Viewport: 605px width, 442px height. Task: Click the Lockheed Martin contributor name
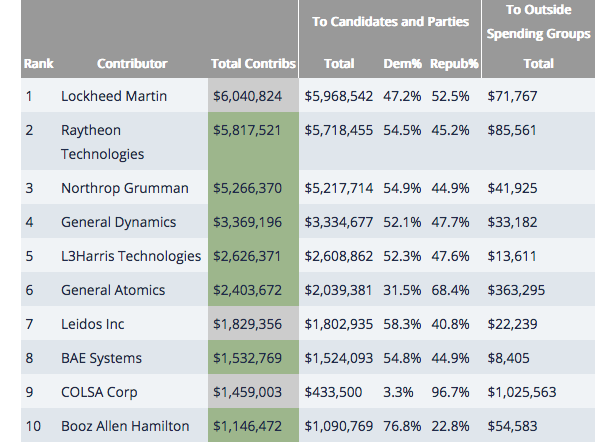114,96
